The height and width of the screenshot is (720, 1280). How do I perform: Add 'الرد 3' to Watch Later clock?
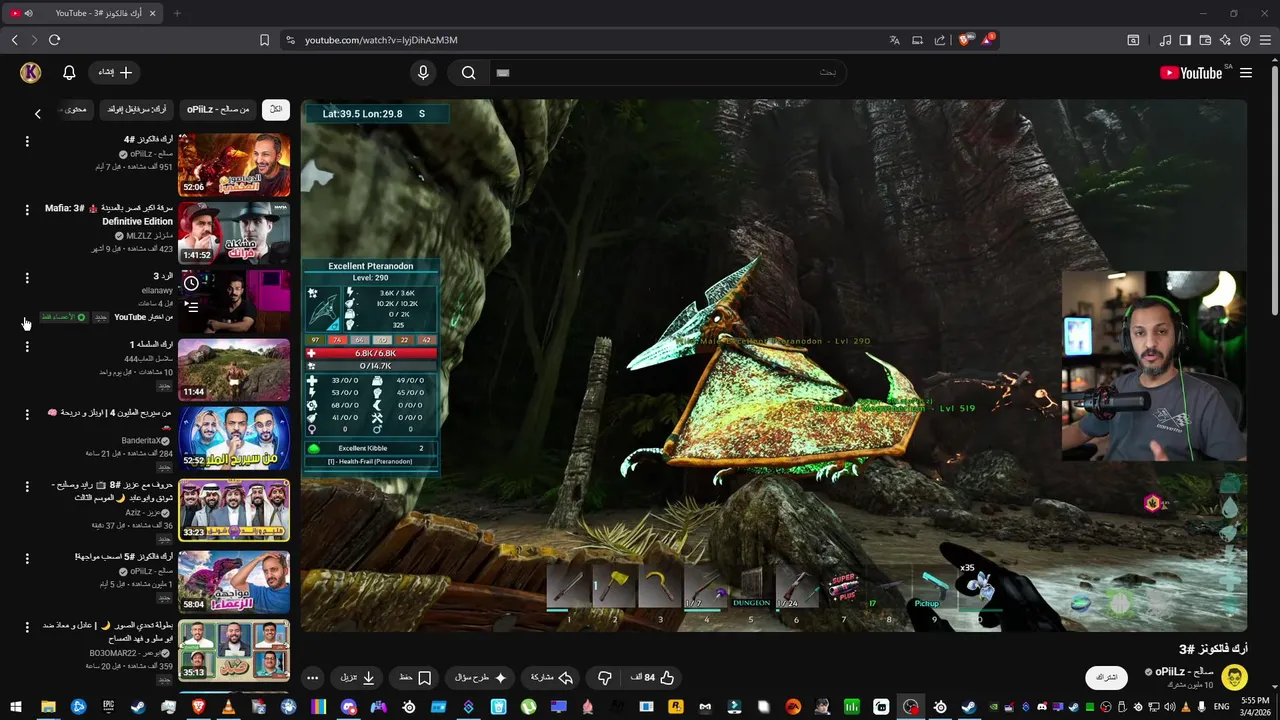click(x=192, y=283)
